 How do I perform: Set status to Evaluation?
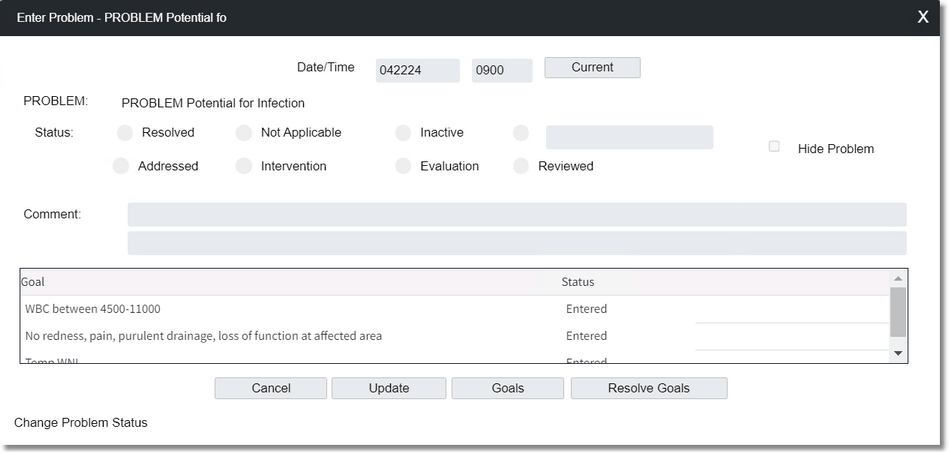point(403,166)
